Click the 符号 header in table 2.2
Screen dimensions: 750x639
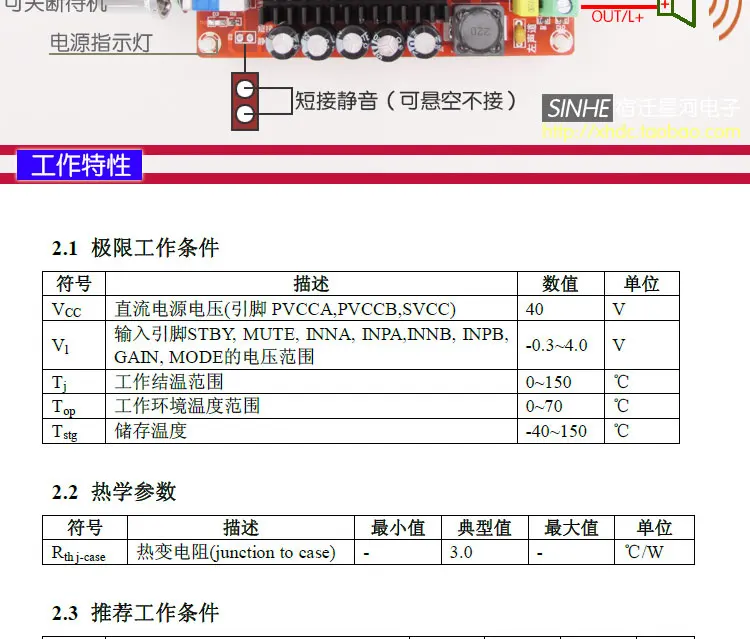[85, 528]
